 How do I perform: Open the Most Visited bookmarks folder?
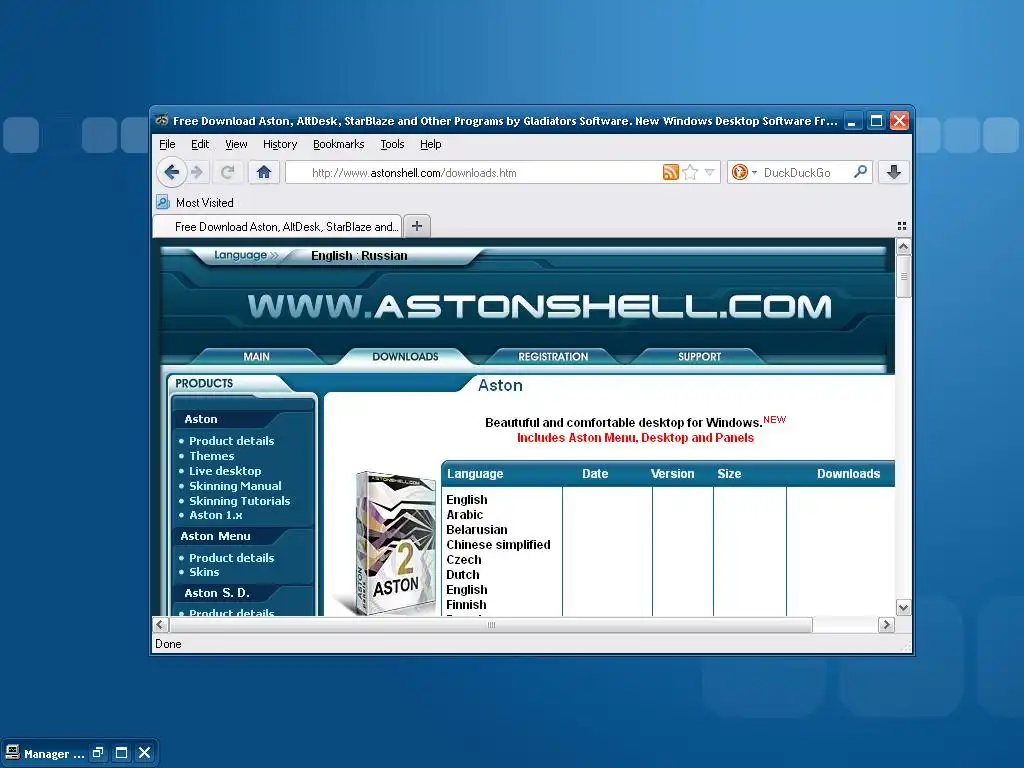(195, 202)
